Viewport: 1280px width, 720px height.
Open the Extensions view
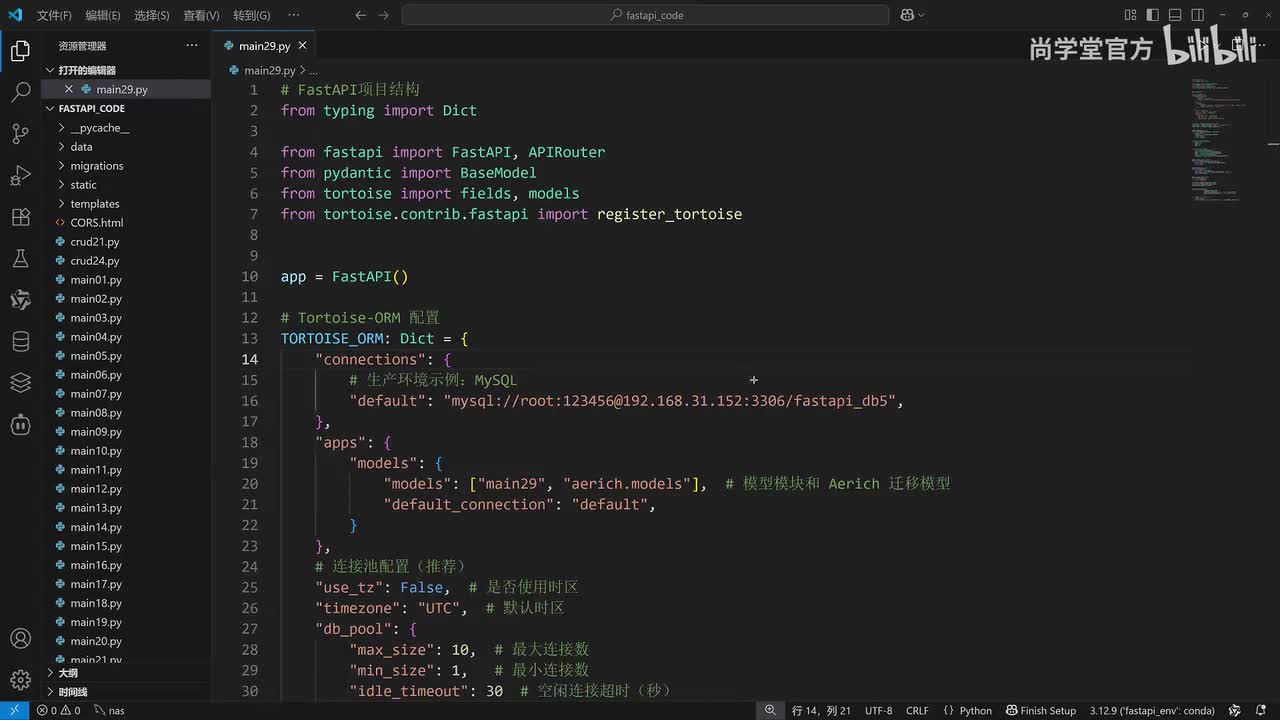click(20, 217)
